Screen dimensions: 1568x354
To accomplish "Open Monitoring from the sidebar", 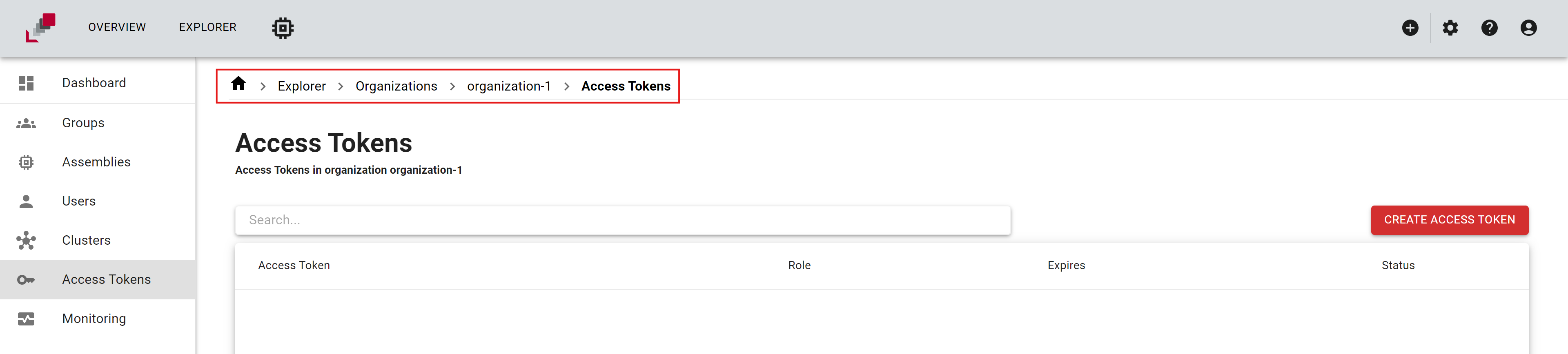I will pyautogui.click(x=98, y=319).
